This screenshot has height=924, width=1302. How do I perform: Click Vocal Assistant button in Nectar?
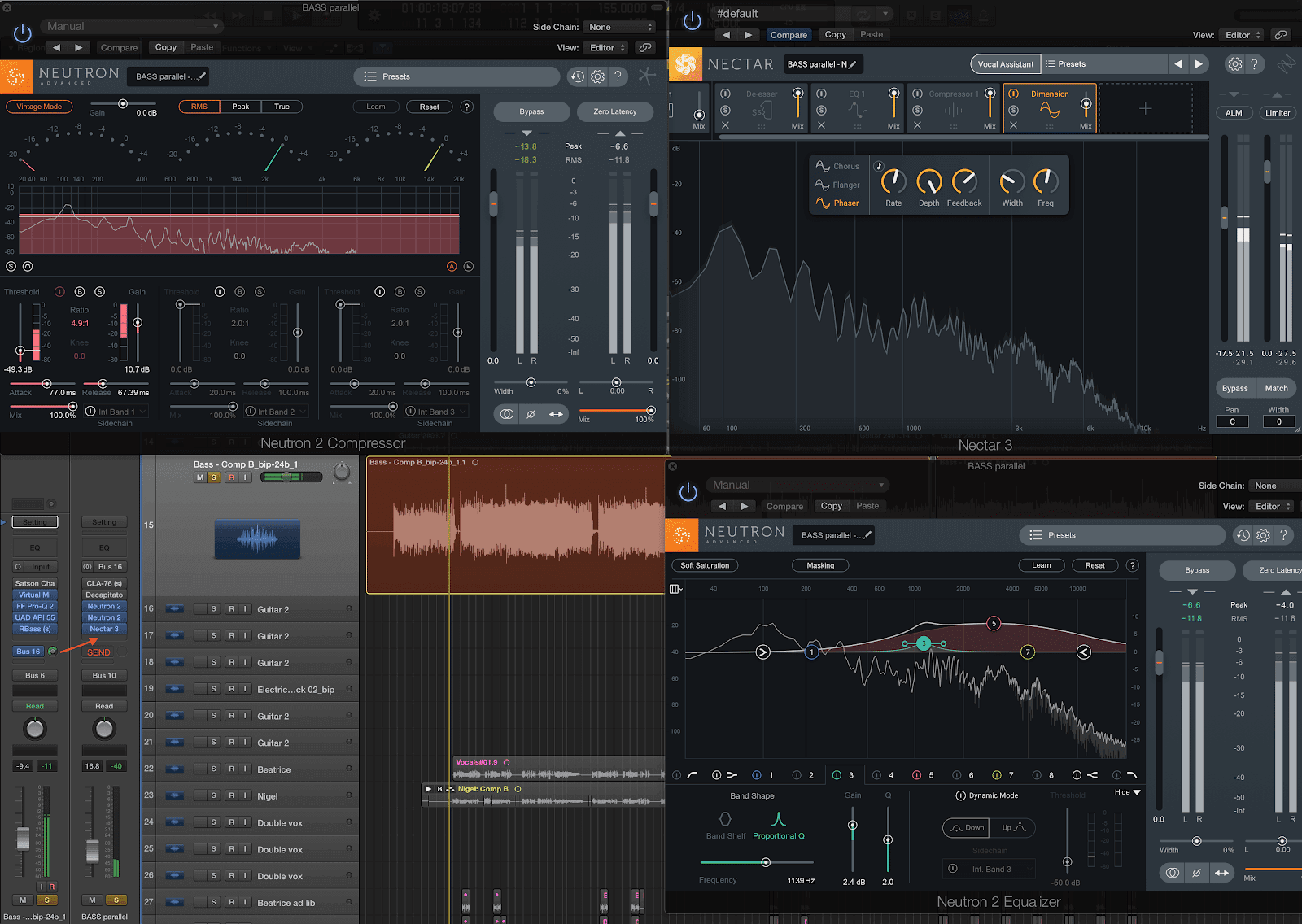(1005, 64)
